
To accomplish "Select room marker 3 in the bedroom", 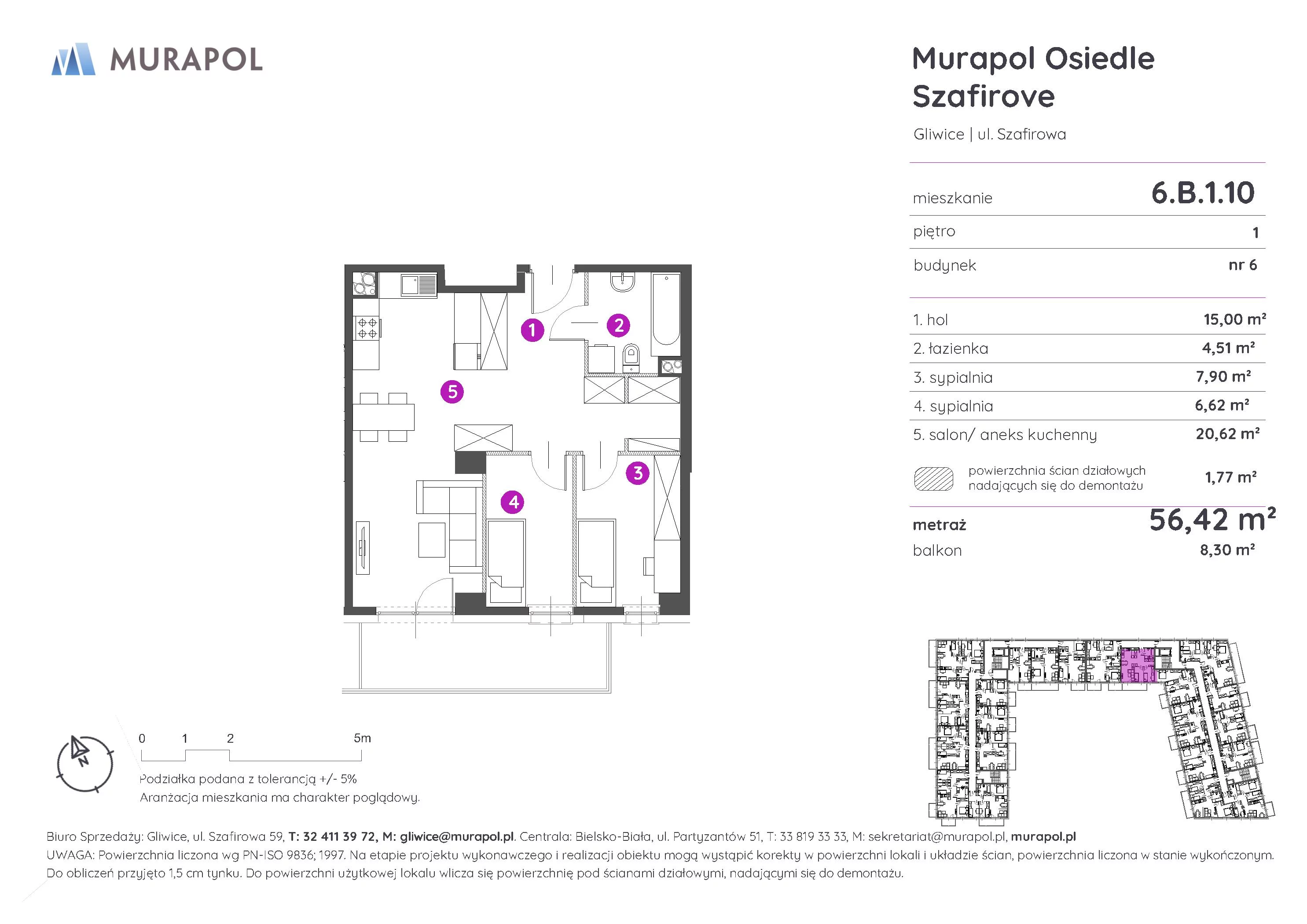I will tap(638, 473).
